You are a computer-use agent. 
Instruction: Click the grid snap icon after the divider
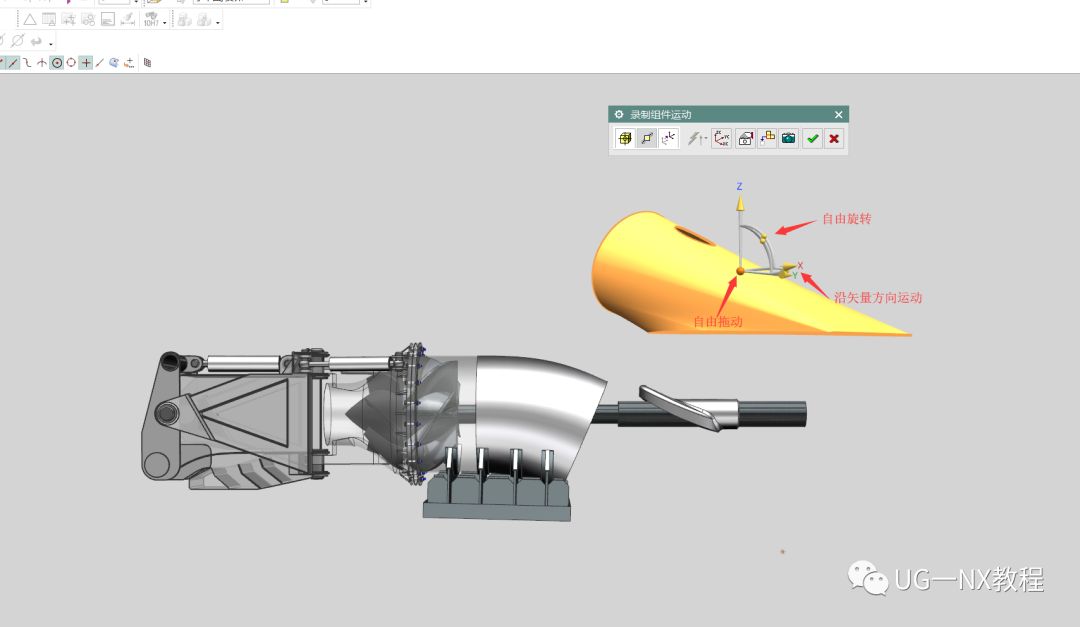(x=147, y=63)
